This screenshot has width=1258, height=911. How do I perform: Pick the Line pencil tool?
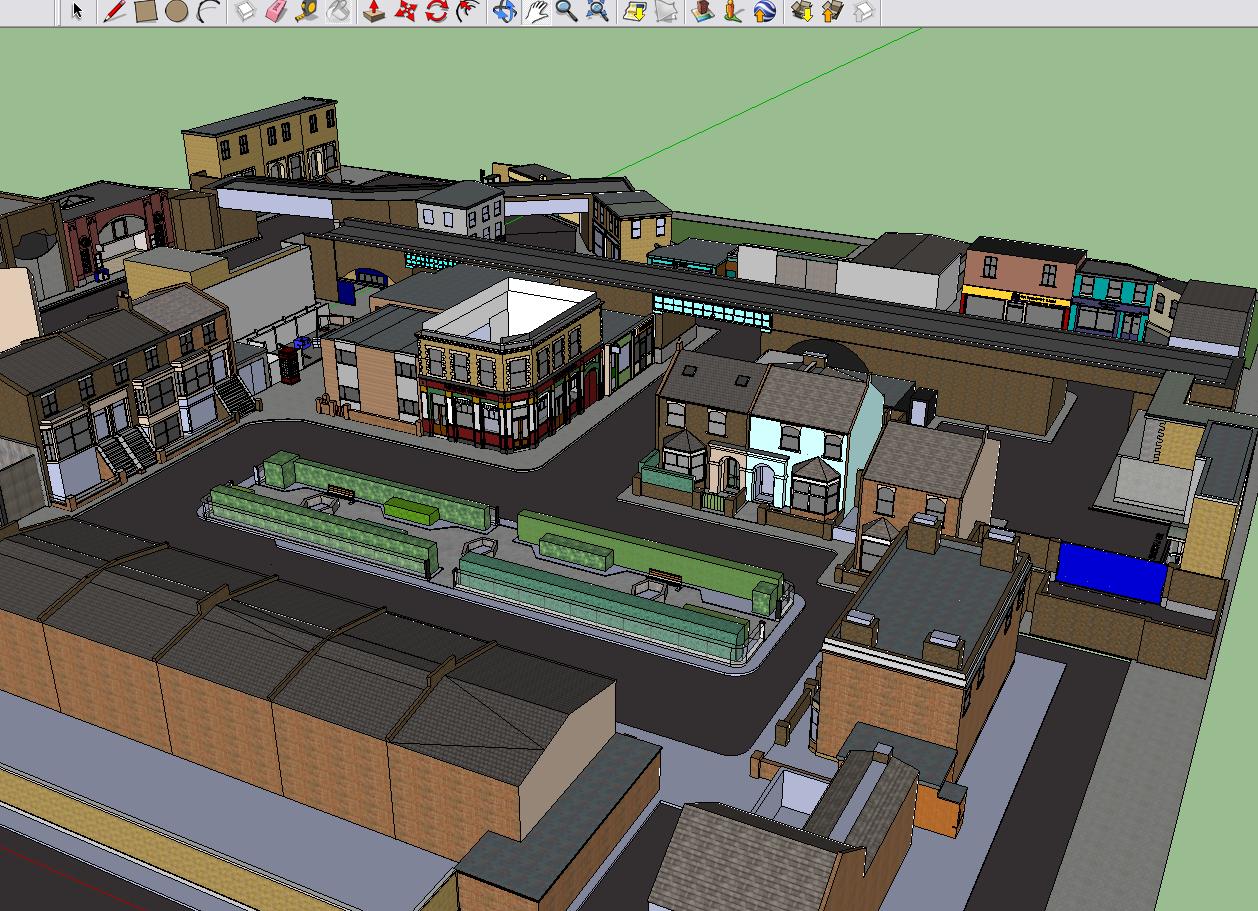(x=114, y=12)
